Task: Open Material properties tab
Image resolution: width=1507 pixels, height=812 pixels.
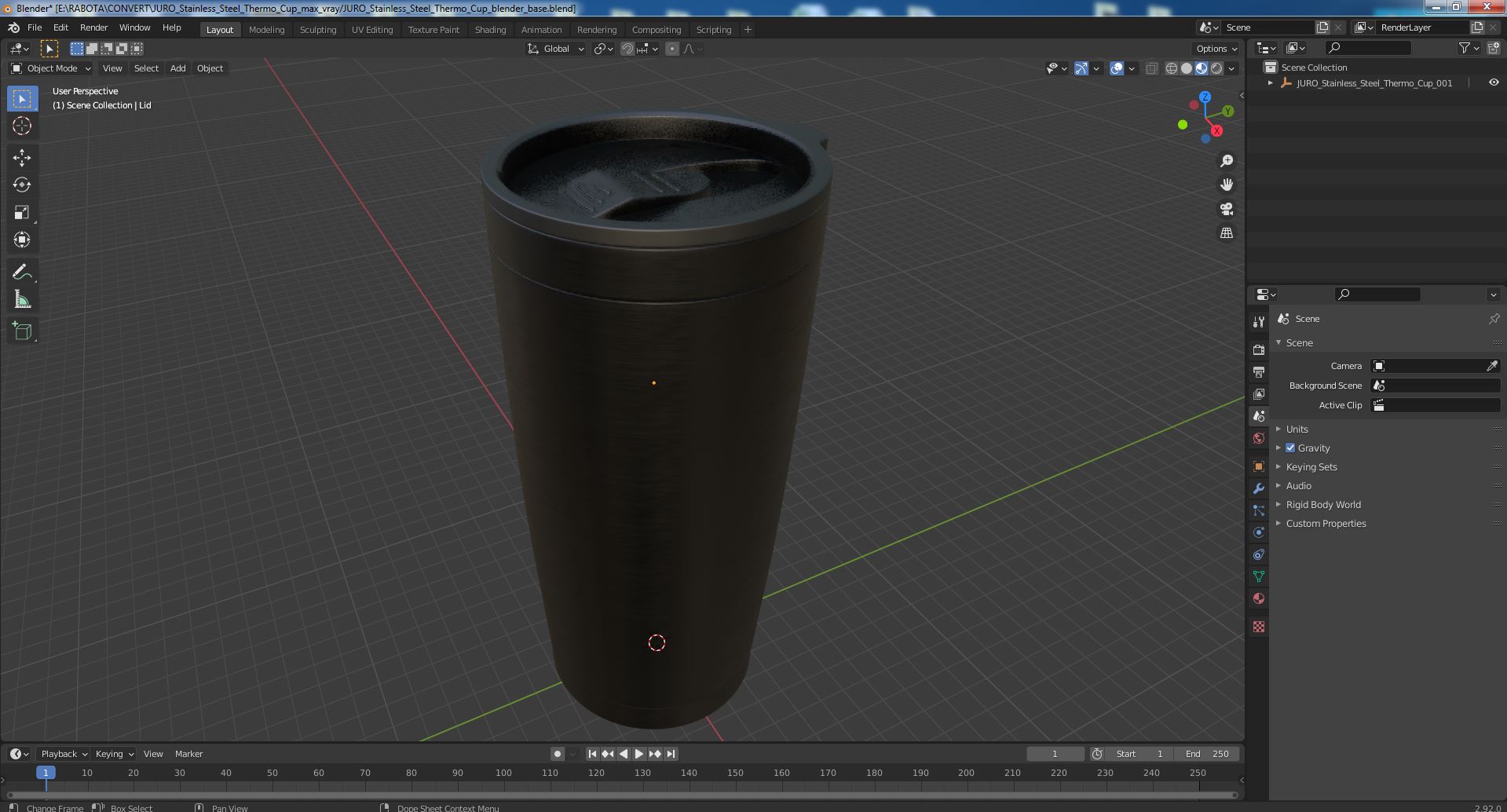Action: [1259, 598]
